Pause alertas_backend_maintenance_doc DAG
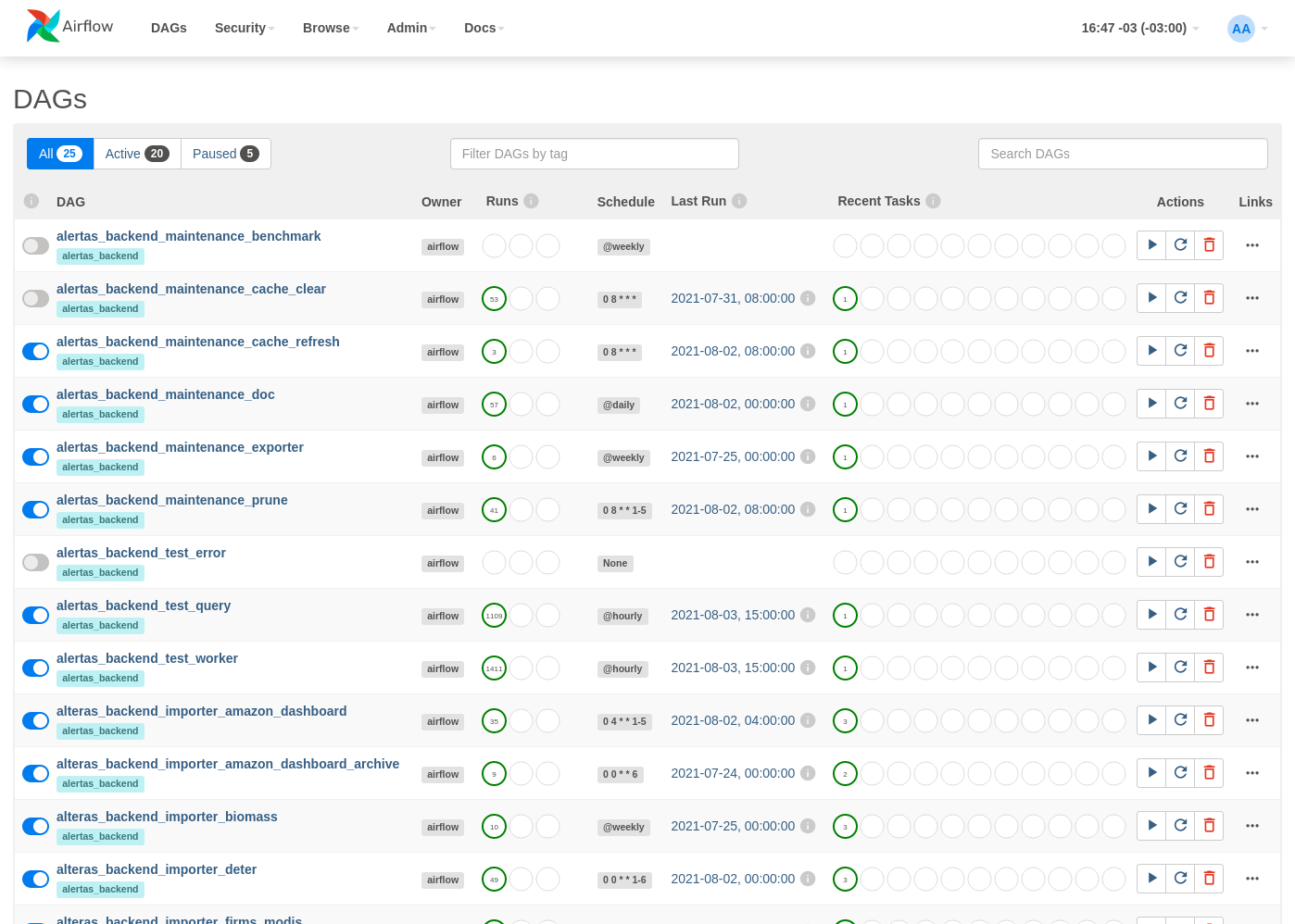This screenshot has height=924, width=1295. [x=35, y=404]
